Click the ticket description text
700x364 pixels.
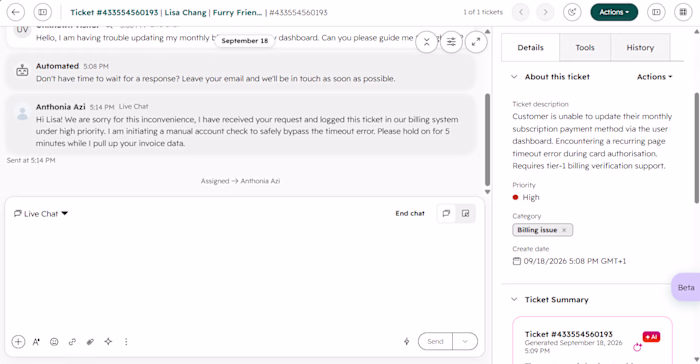(x=592, y=141)
